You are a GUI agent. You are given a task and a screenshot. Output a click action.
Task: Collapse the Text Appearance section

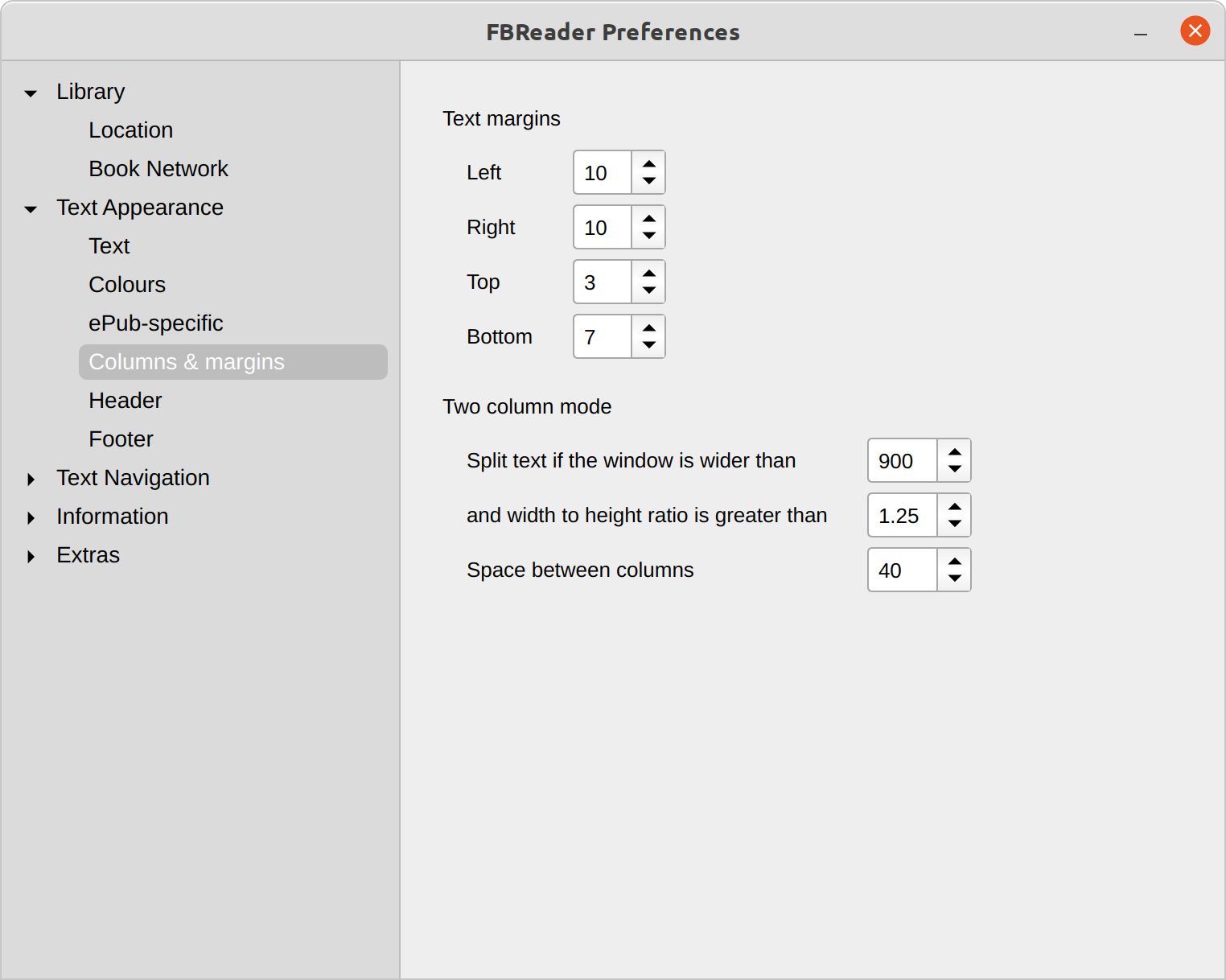pos(31,208)
